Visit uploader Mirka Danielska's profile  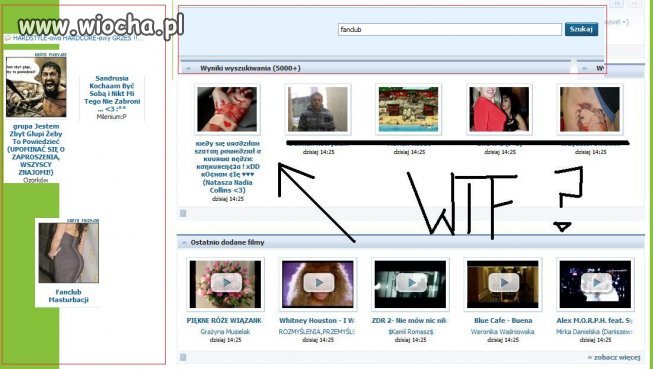[594, 332]
